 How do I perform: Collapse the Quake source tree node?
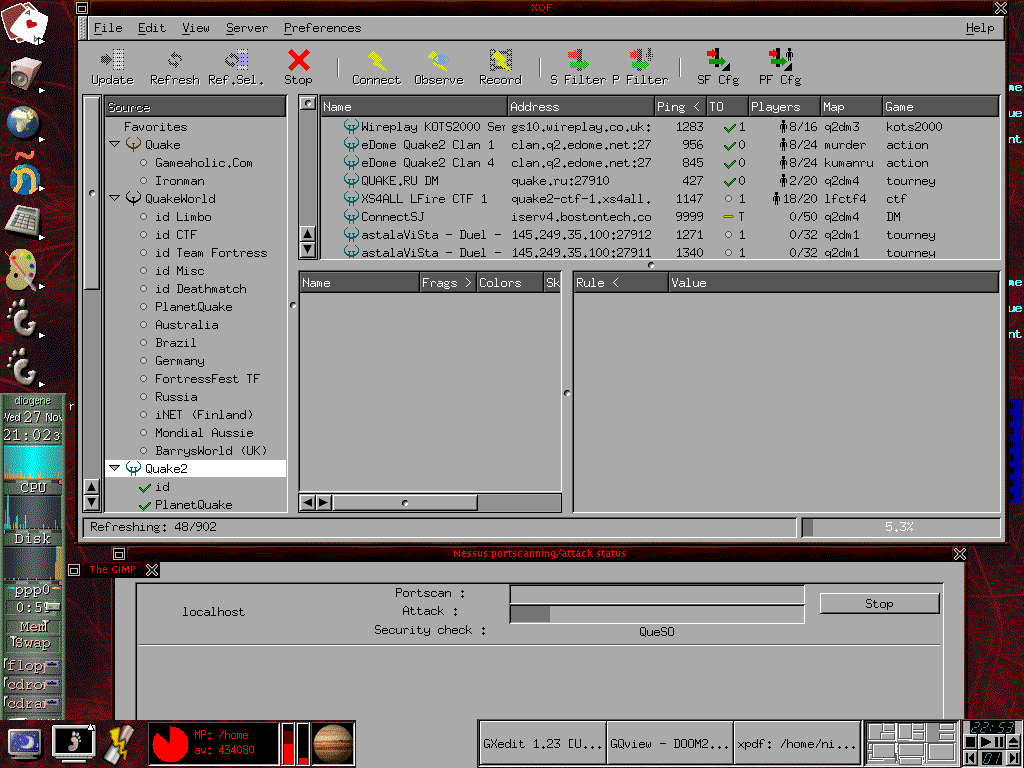pyautogui.click(x=116, y=145)
